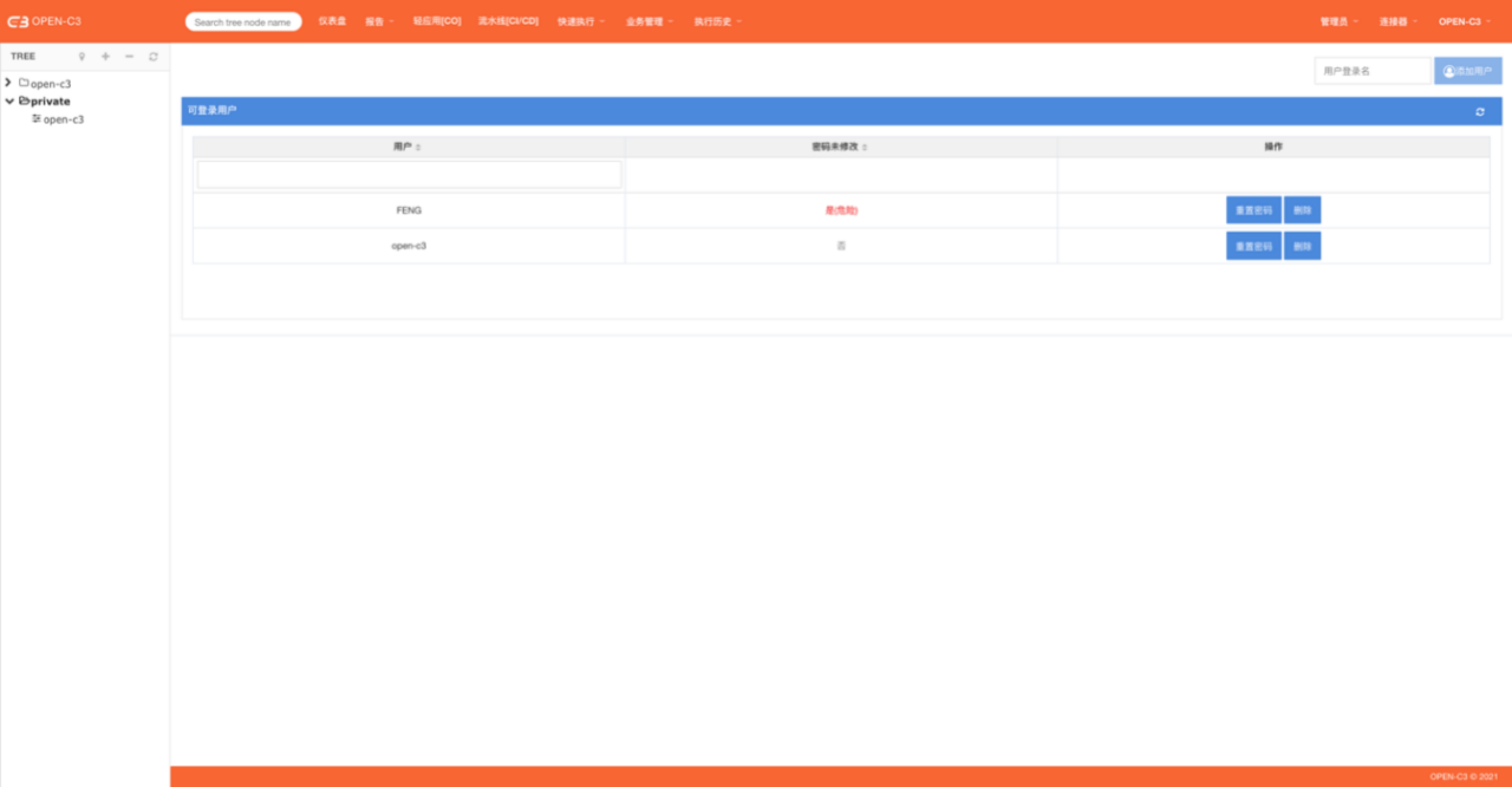Select open-c3 node under private

(63, 119)
